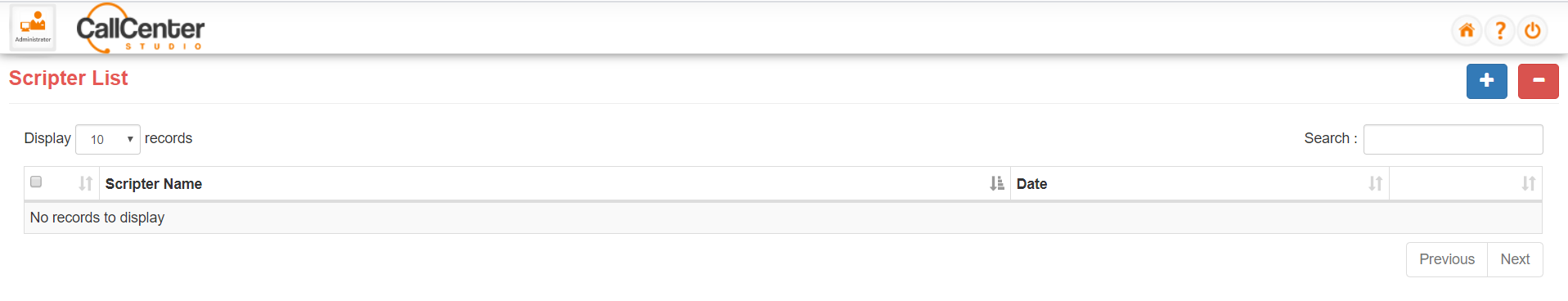Sort records by Date column arrows
Viewport: 1568px width, 301px height.
[1375, 183]
